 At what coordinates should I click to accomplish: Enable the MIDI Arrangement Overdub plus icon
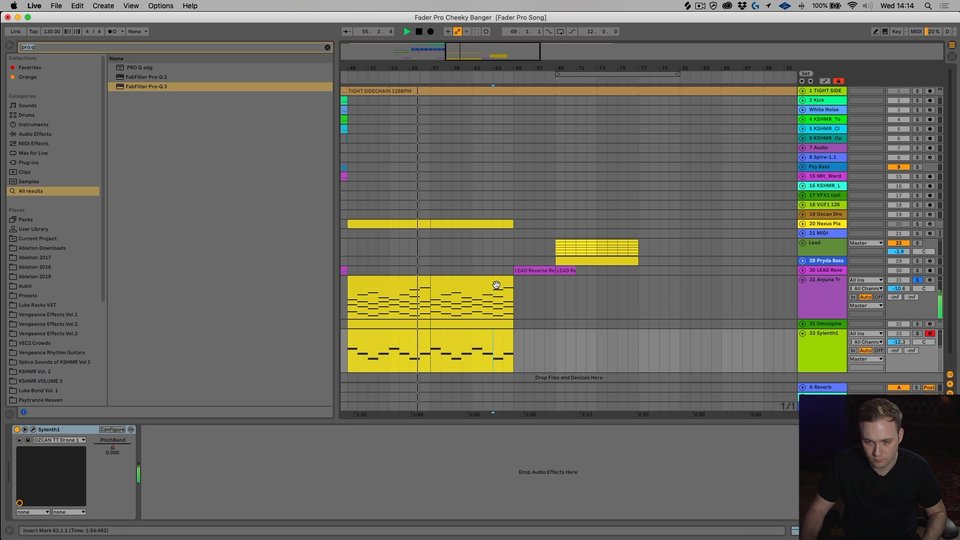pos(448,31)
